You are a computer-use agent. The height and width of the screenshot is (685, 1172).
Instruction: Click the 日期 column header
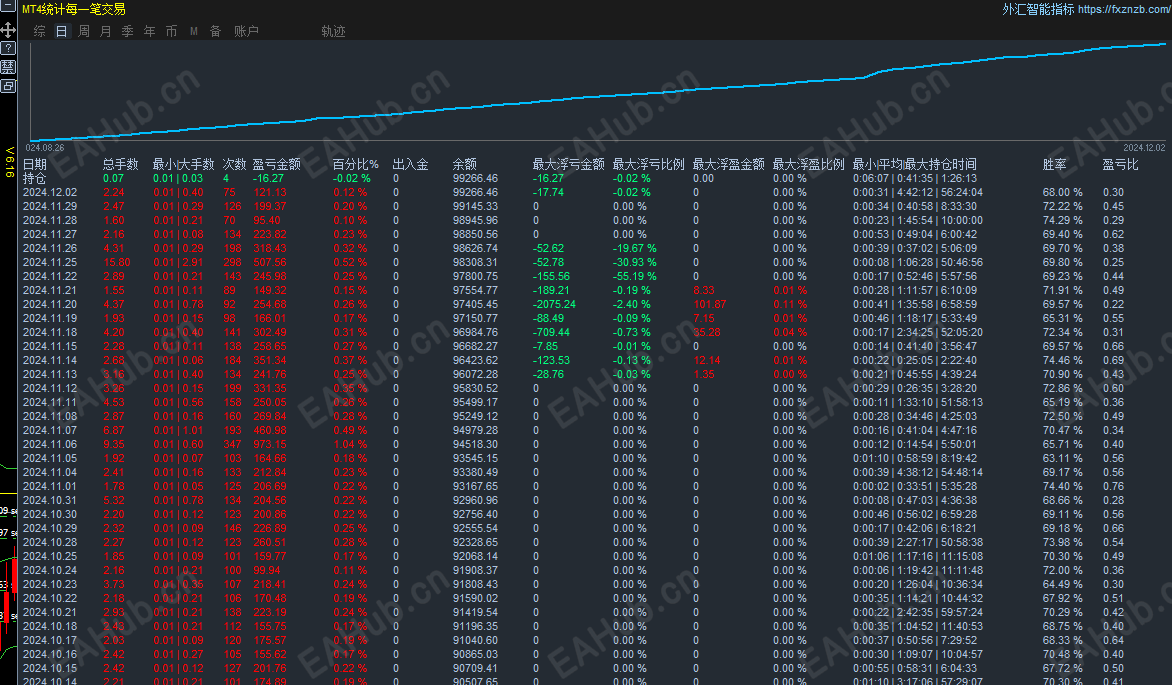34,165
